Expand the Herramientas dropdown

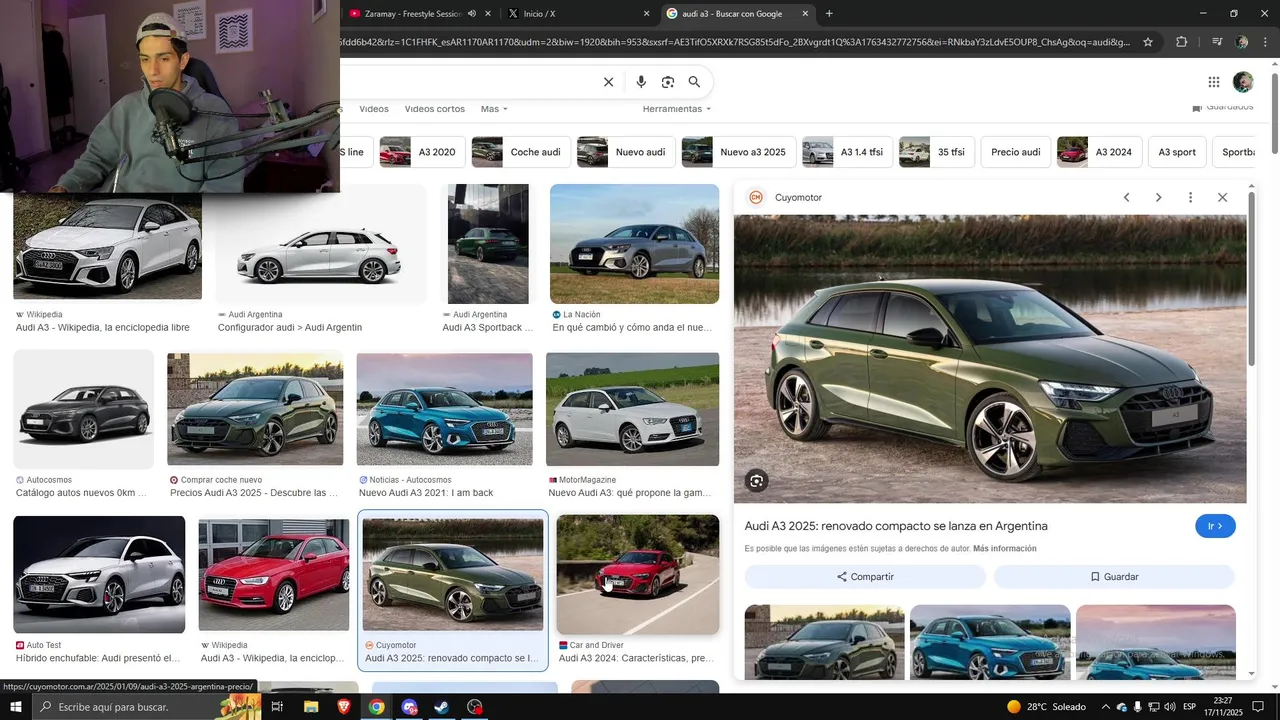[x=677, y=109]
